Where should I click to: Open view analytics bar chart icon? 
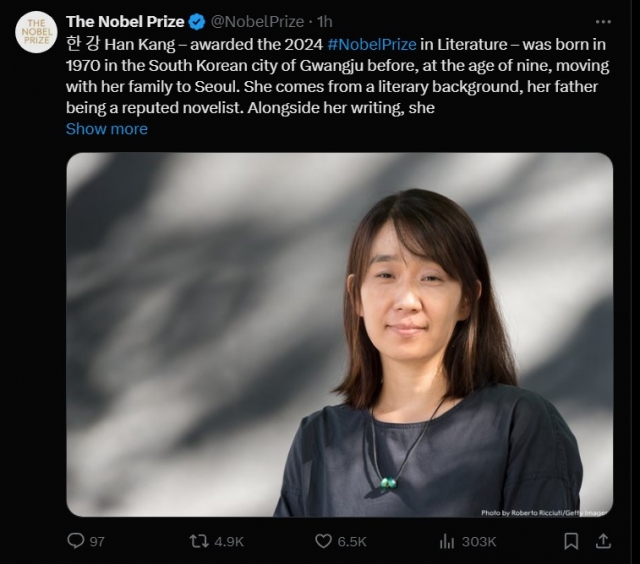pyautogui.click(x=447, y=542)
